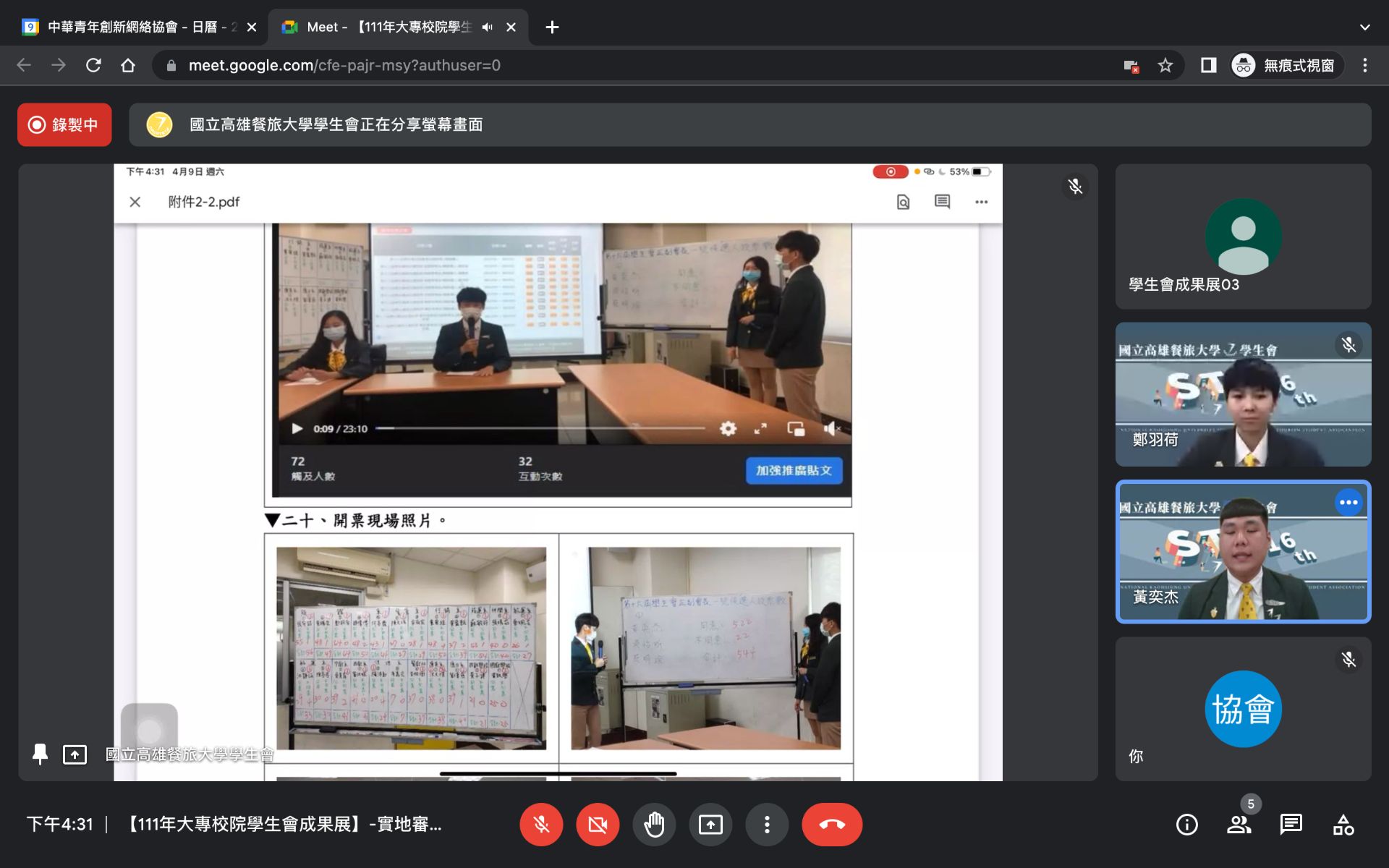Open Chrome three-dot menu

[x=1364, y=66]
